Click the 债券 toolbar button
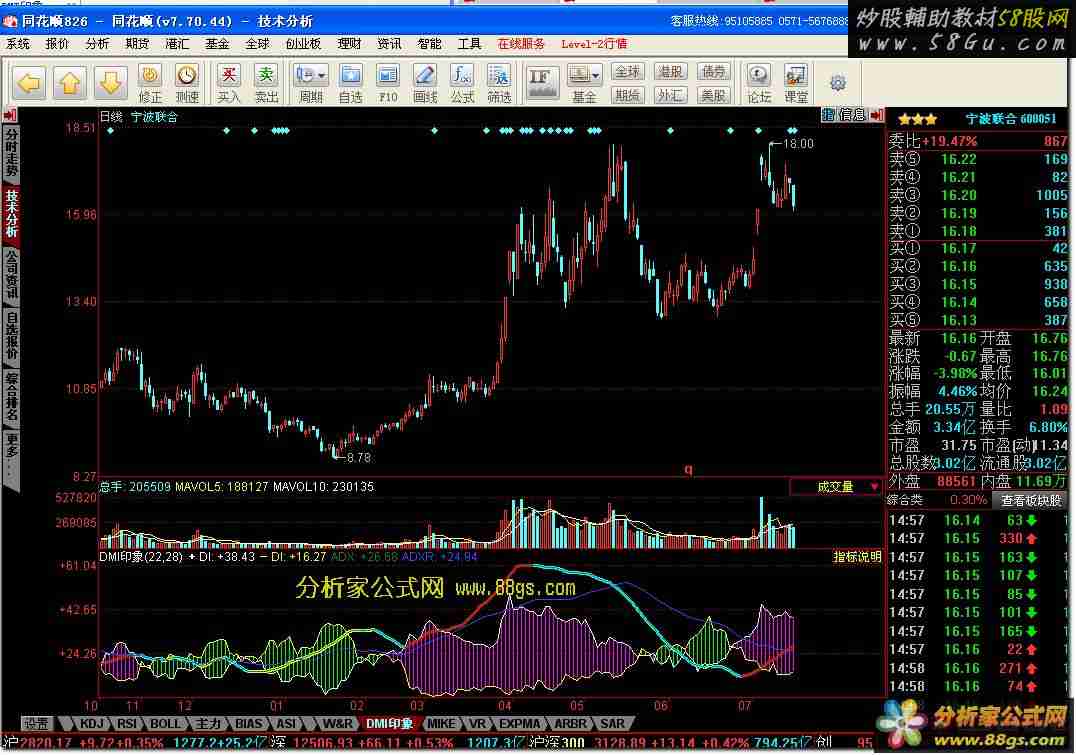Viewport: 1076px width, 755px height. (x=713, y=71)
